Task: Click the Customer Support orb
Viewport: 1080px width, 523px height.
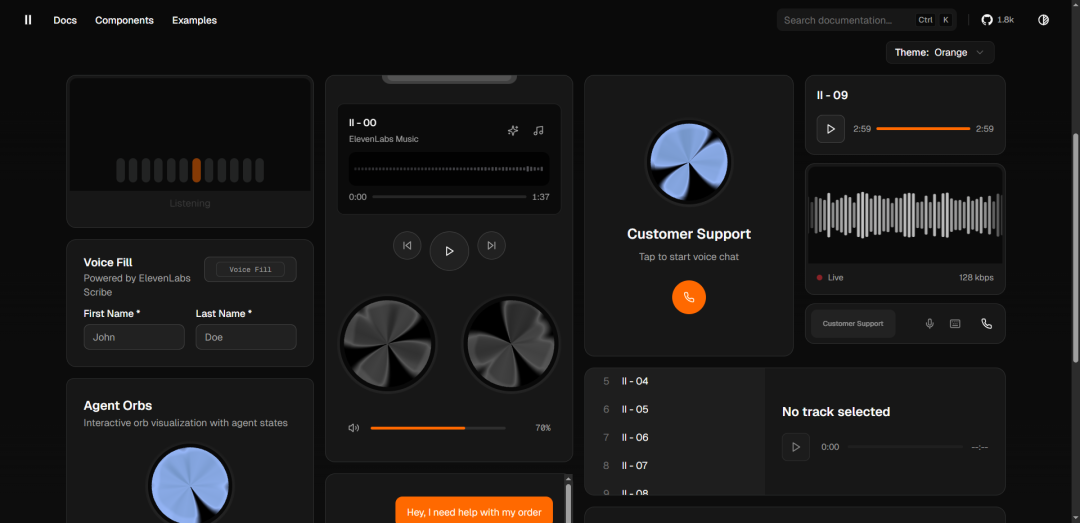Action: (689, 163)
